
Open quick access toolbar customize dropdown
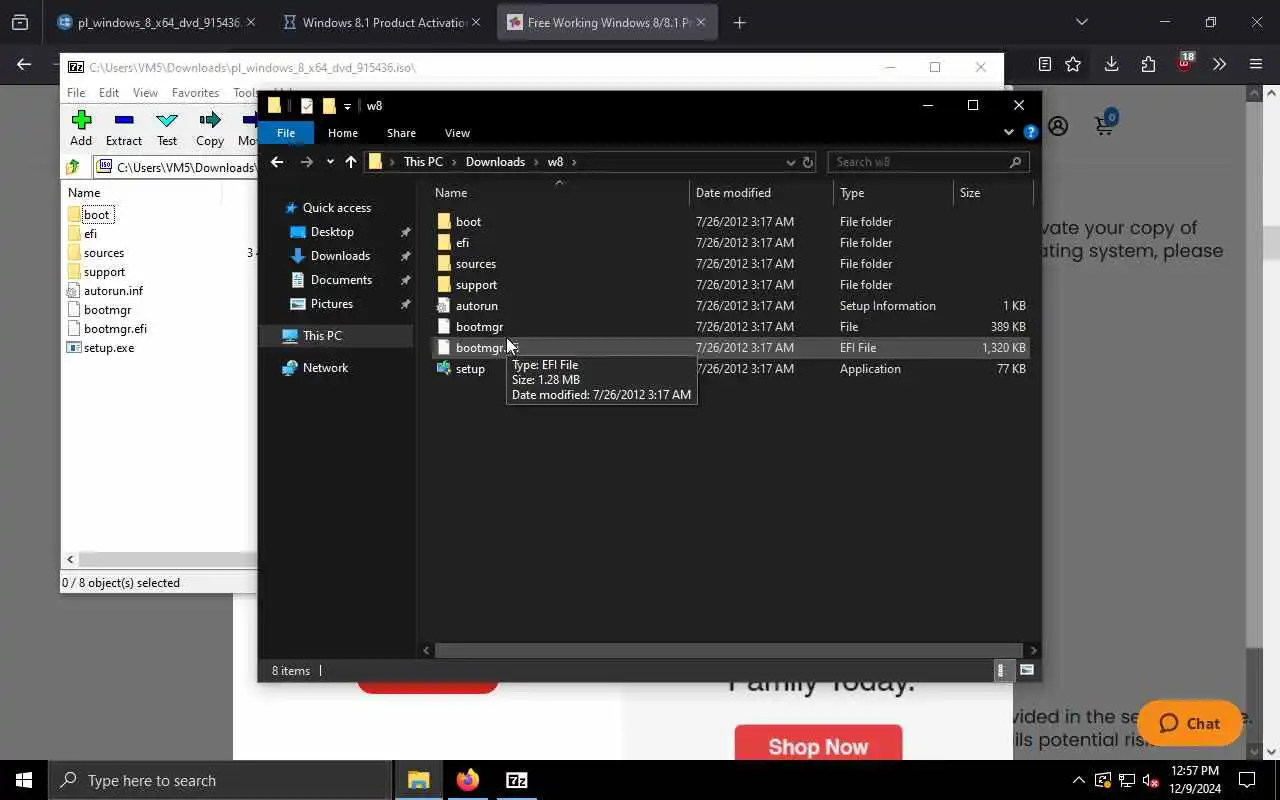click(347, 106)
